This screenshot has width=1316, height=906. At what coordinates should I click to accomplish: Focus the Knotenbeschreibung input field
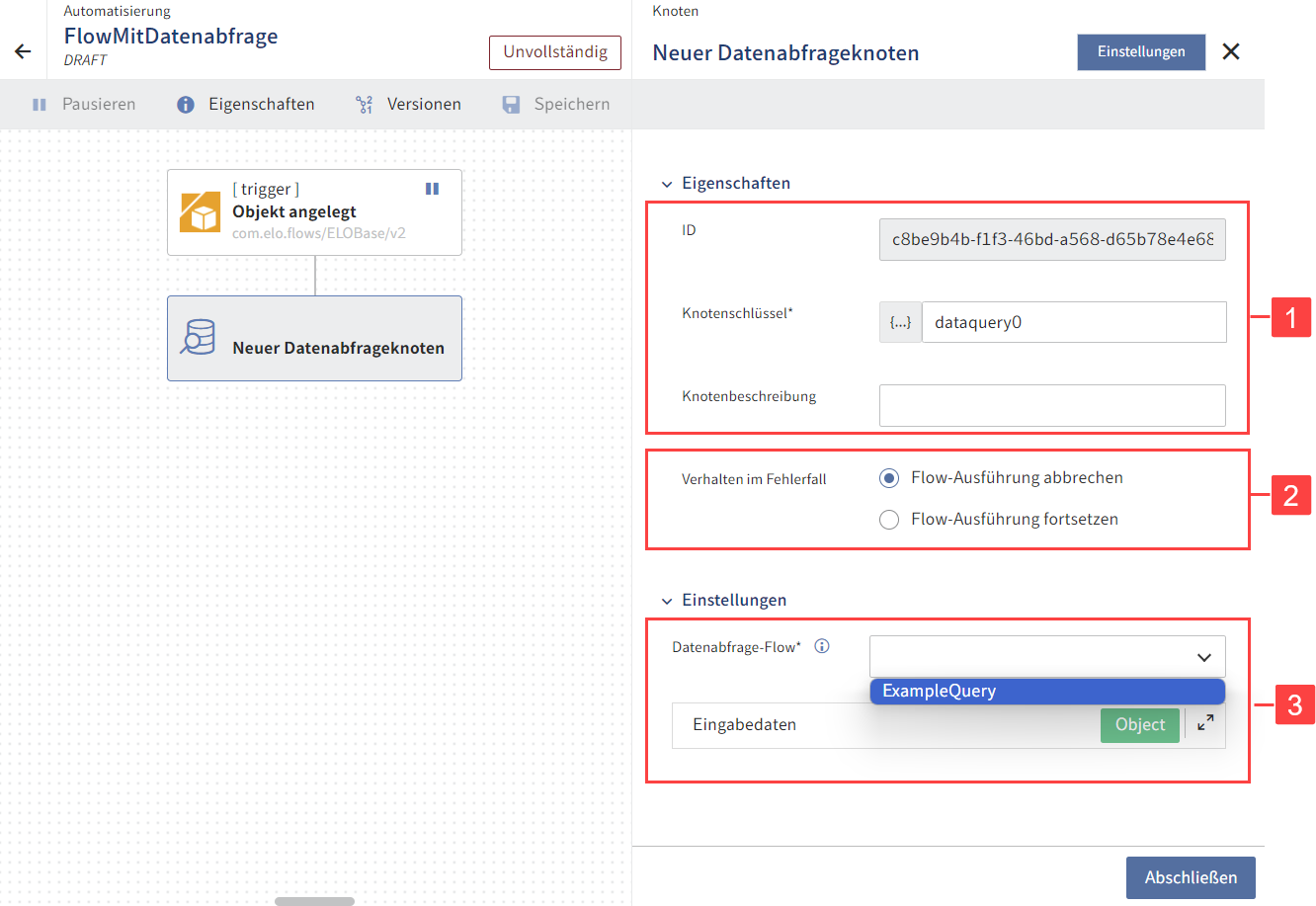1052,405
